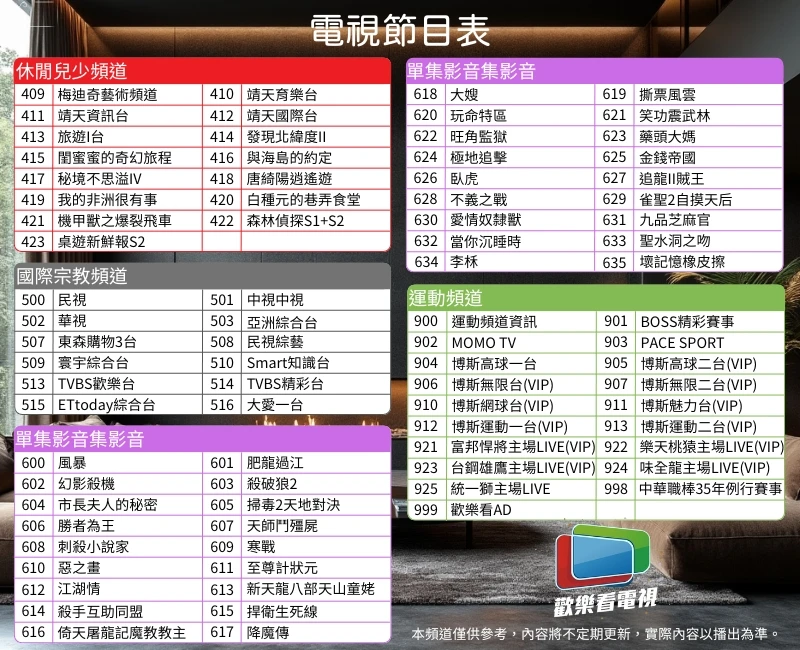Viewport: 800px width, 650px height.
Task: Open the 618 大嫂 entry
Action: click(464, 94)
